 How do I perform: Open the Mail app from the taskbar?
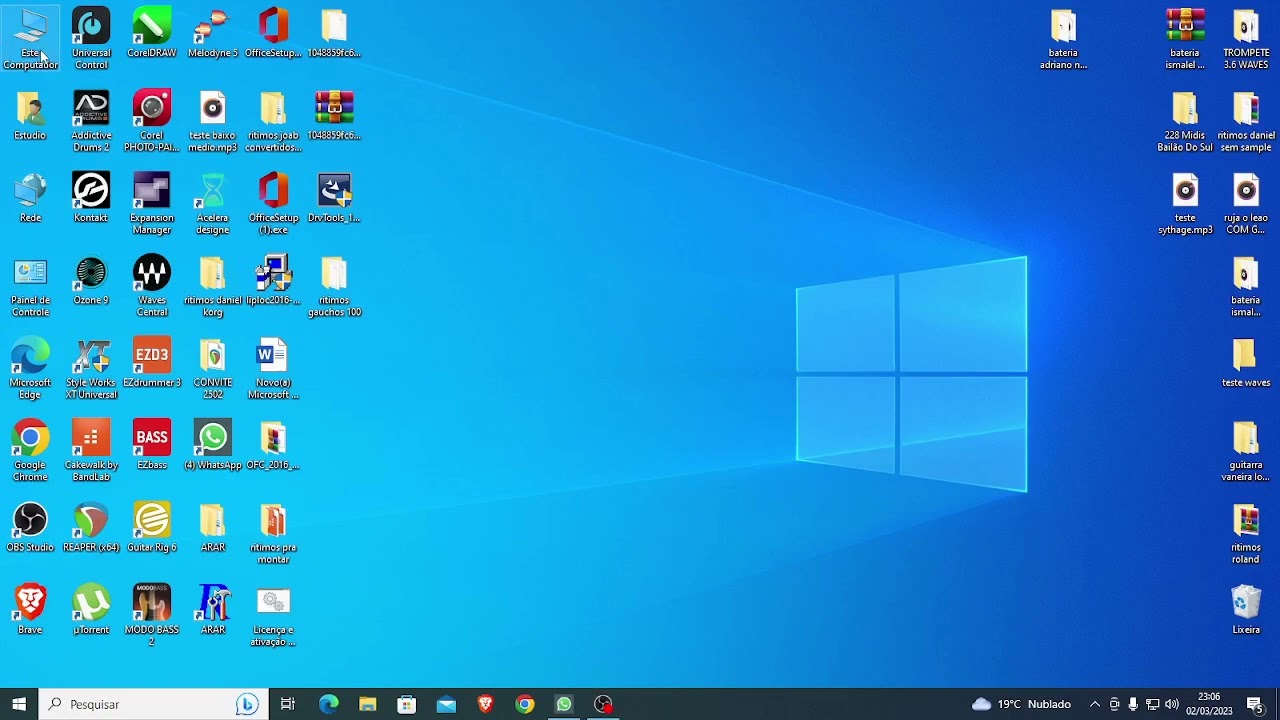(x=446, y=704)
